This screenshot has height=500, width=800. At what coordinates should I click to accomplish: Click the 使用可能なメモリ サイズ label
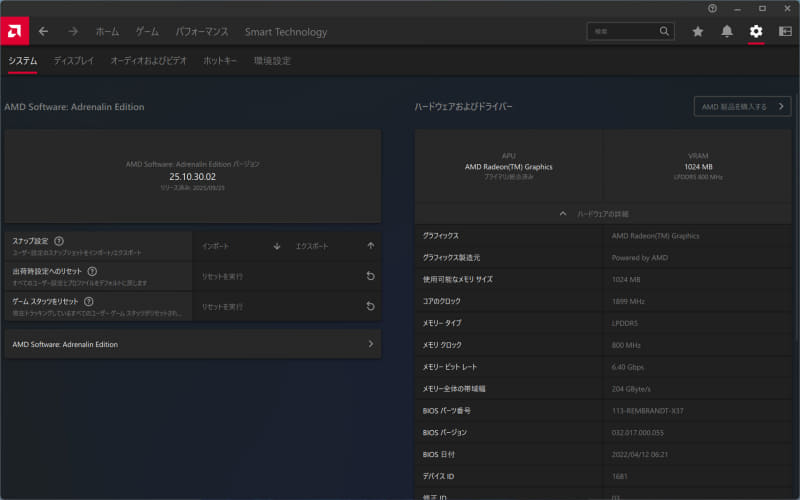coord(458,280)
